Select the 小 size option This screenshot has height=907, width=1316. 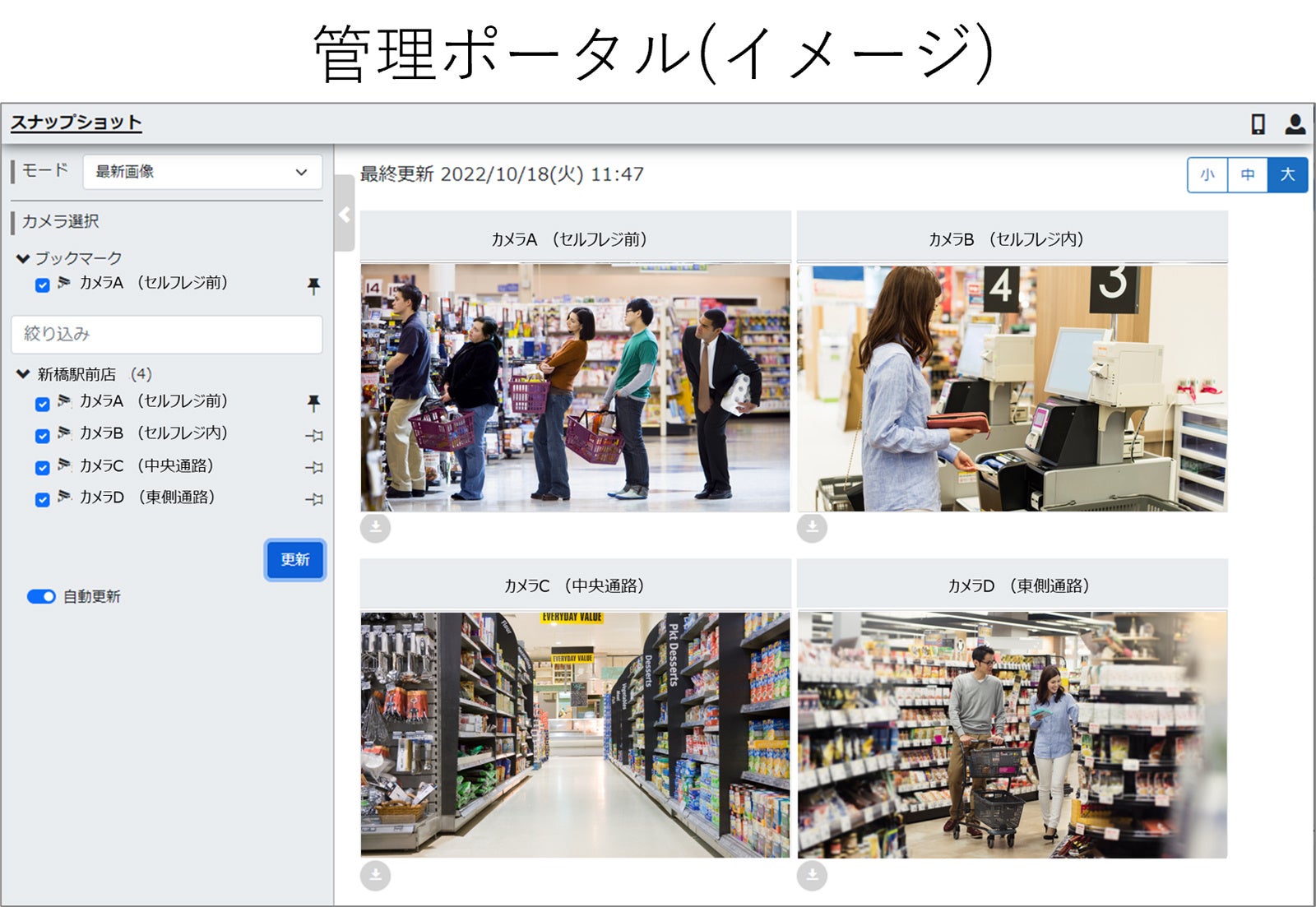(x=1207, y=174)
